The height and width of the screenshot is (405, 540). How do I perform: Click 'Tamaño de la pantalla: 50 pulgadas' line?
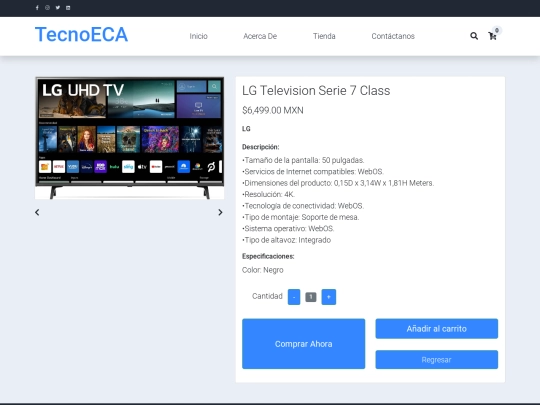[x=303, y=160]
